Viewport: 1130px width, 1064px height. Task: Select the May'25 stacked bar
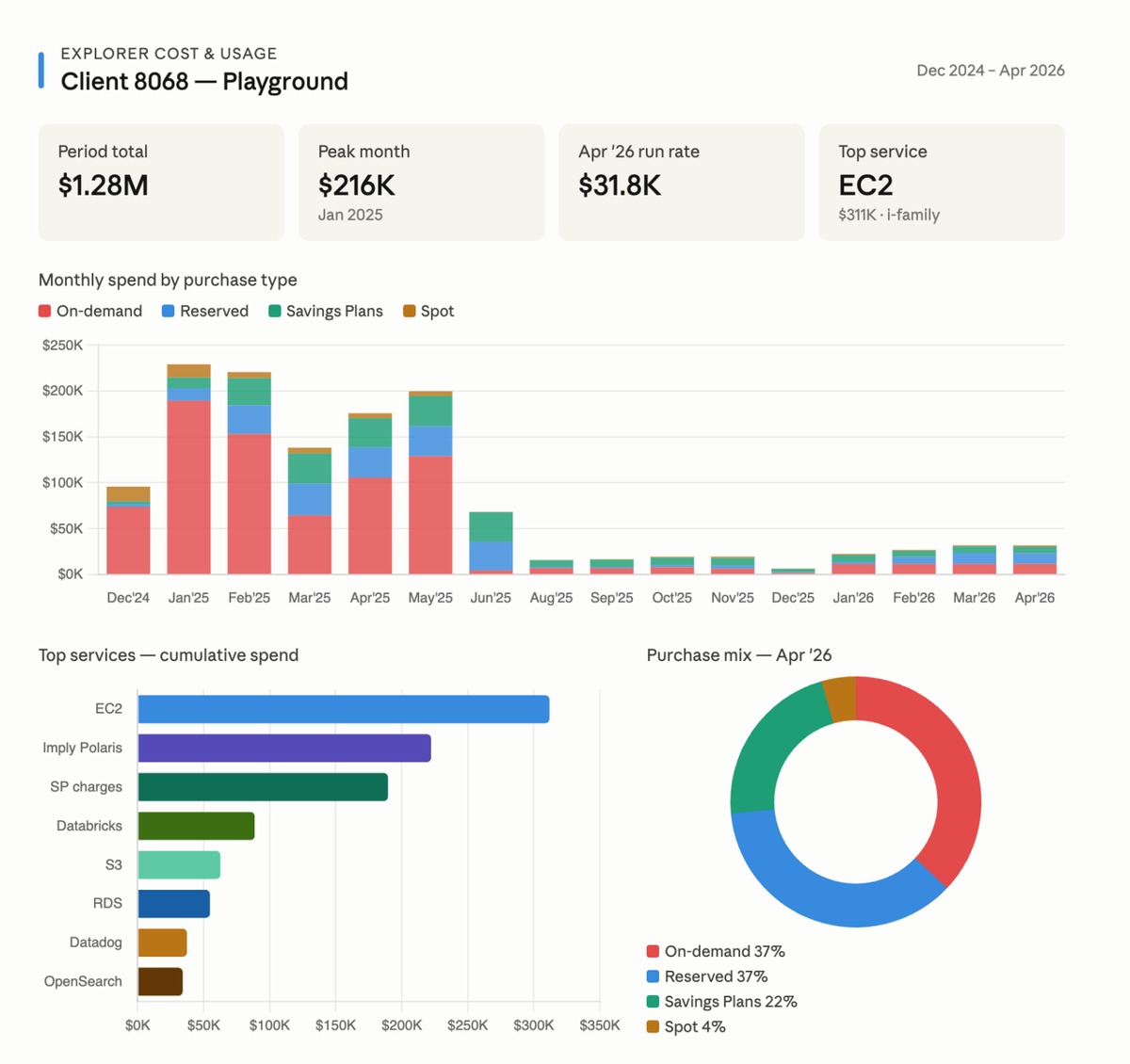[x=430, y=482]
